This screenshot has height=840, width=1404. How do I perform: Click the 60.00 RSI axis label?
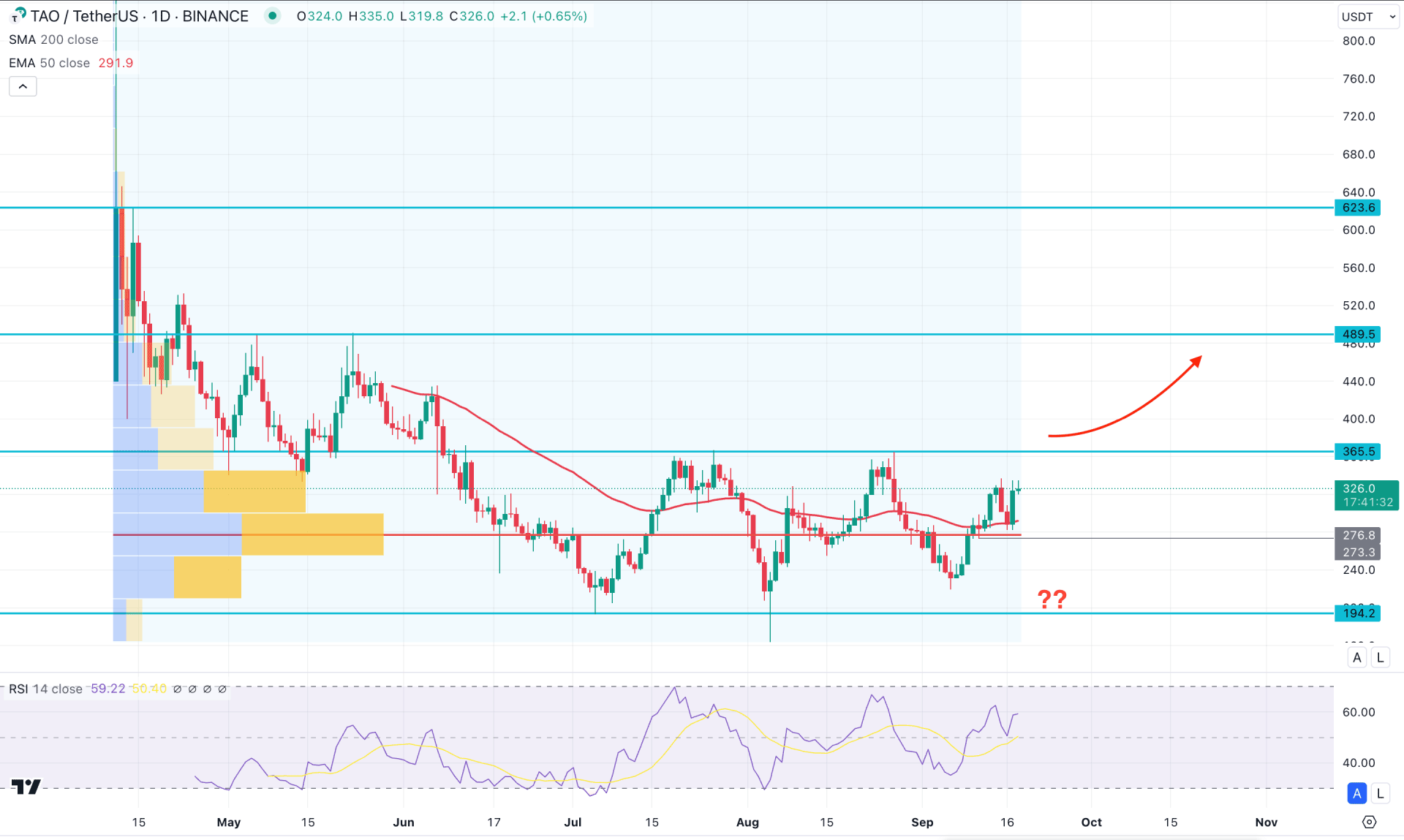click(1359, 712)
